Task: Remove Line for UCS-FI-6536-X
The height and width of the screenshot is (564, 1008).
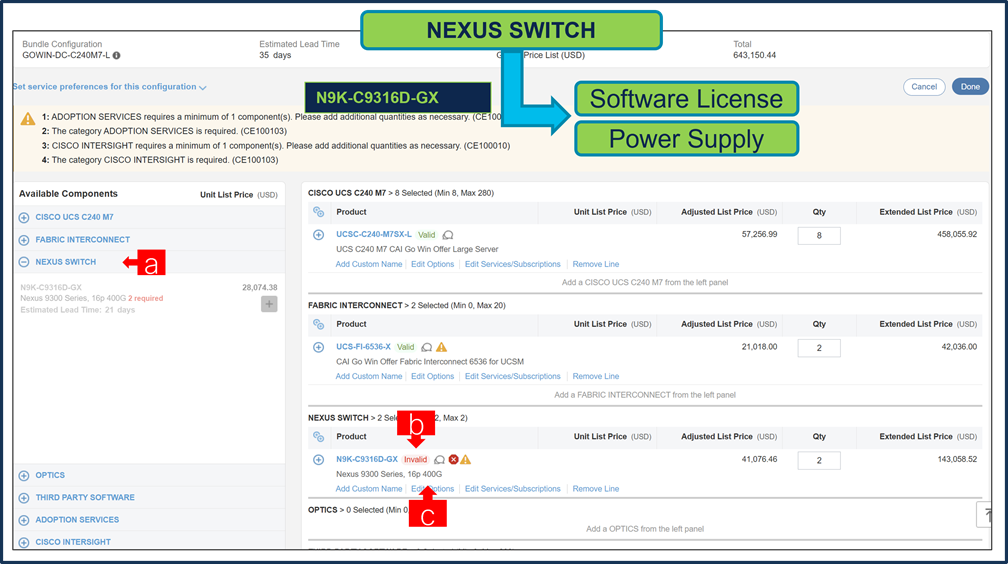Action: [596, 377]
